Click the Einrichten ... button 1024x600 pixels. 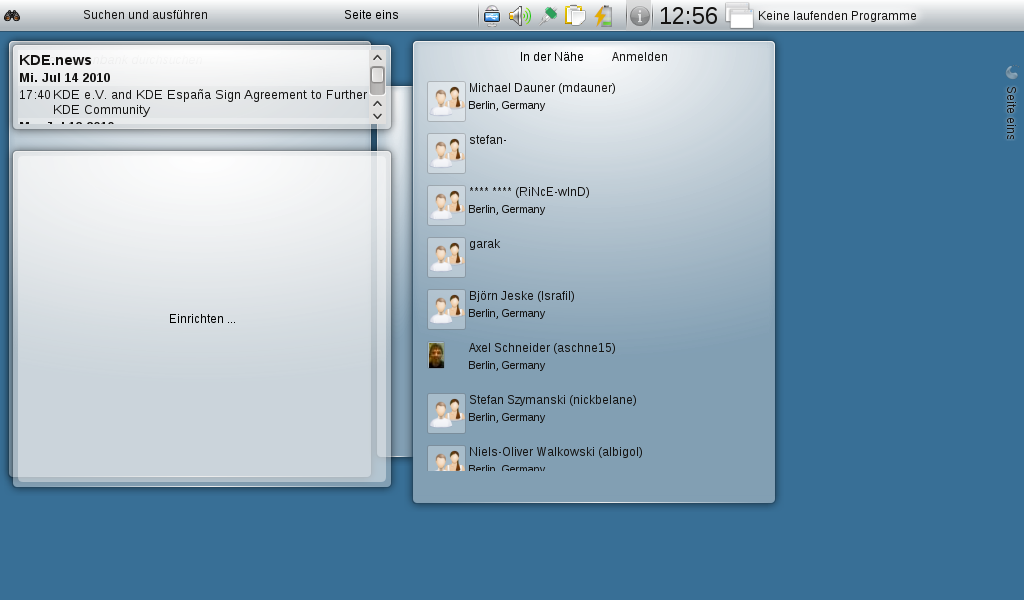[202, 319]
